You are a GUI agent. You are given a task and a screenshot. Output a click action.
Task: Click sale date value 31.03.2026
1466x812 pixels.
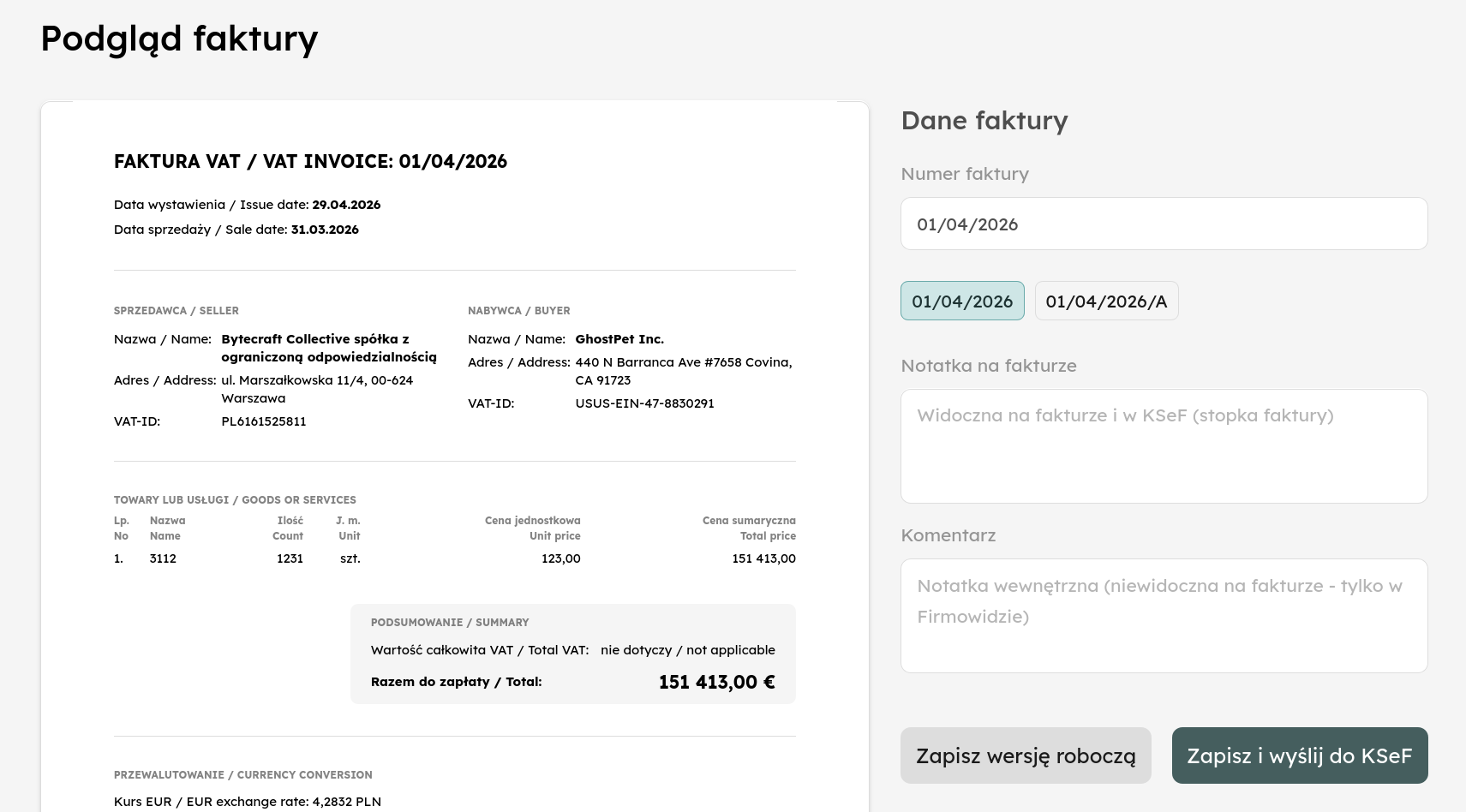click(325, 229)
